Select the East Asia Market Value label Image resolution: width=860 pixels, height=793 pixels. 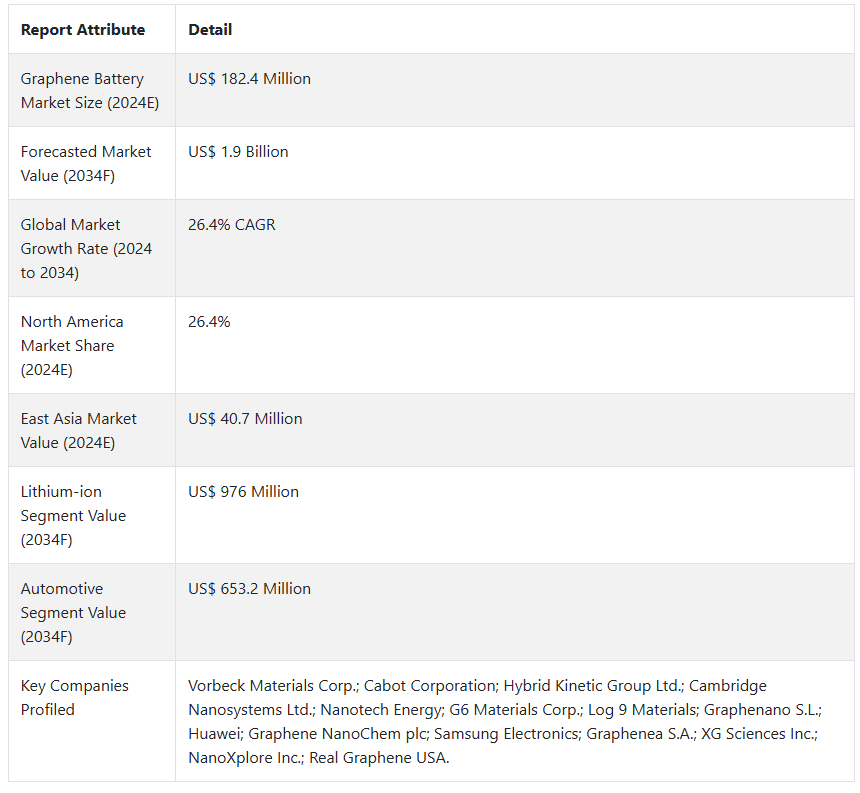pos(79,430)
